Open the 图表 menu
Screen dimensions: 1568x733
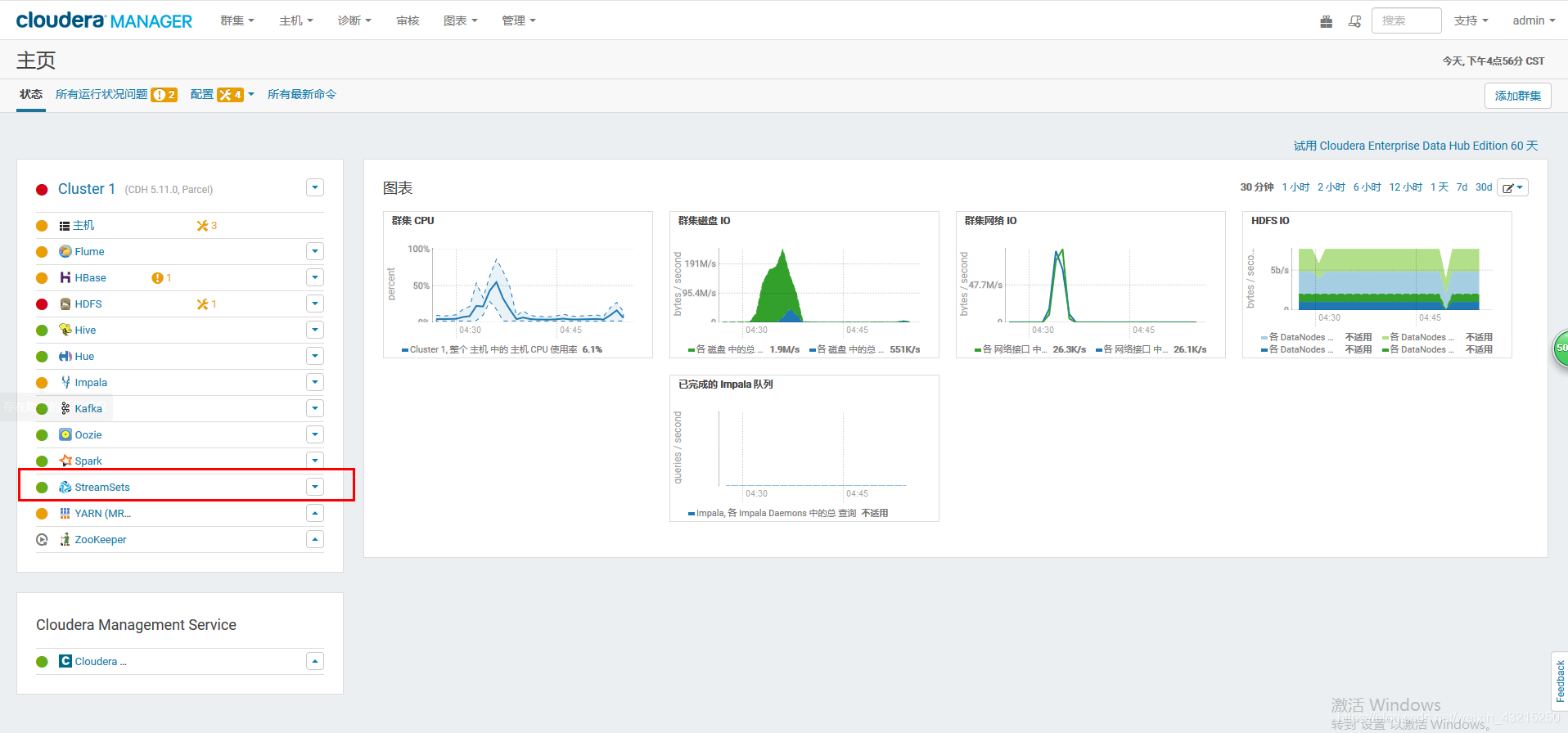(x=461, y=20)
